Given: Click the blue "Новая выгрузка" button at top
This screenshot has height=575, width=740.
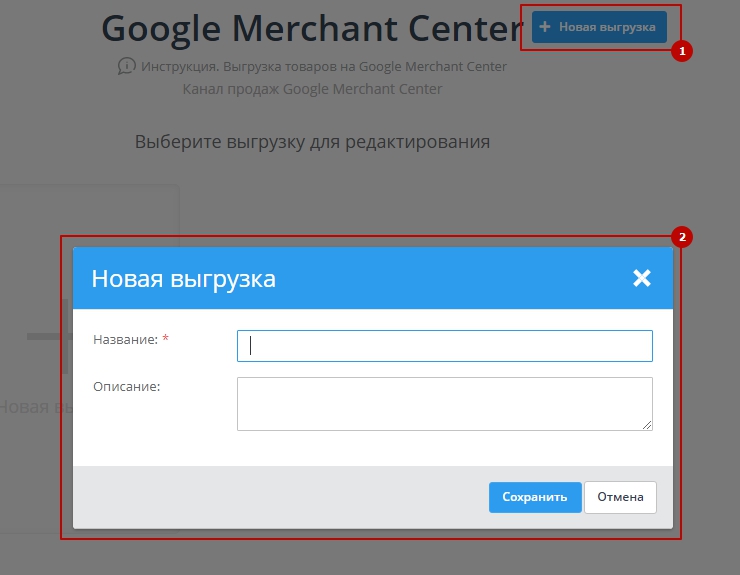Looking at the screenshot, I should pos(599,27).
